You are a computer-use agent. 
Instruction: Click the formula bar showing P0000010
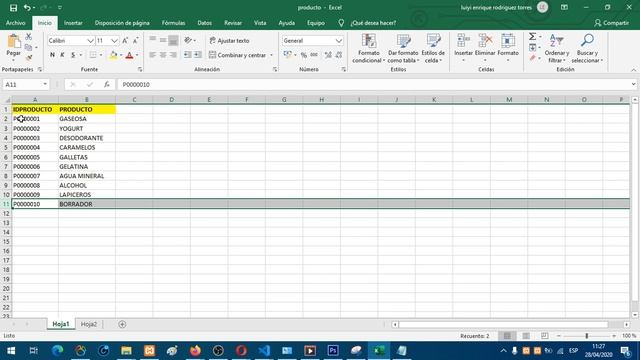click(373, 84)
